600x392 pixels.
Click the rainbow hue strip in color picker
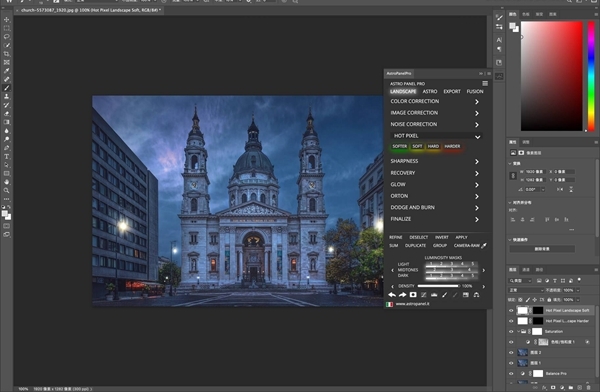tap(591, 76)
